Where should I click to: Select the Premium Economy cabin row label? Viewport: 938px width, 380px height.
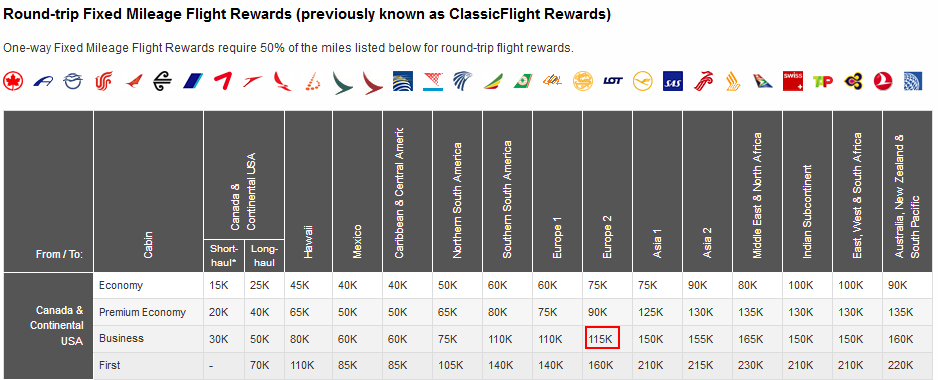[142, 312]
